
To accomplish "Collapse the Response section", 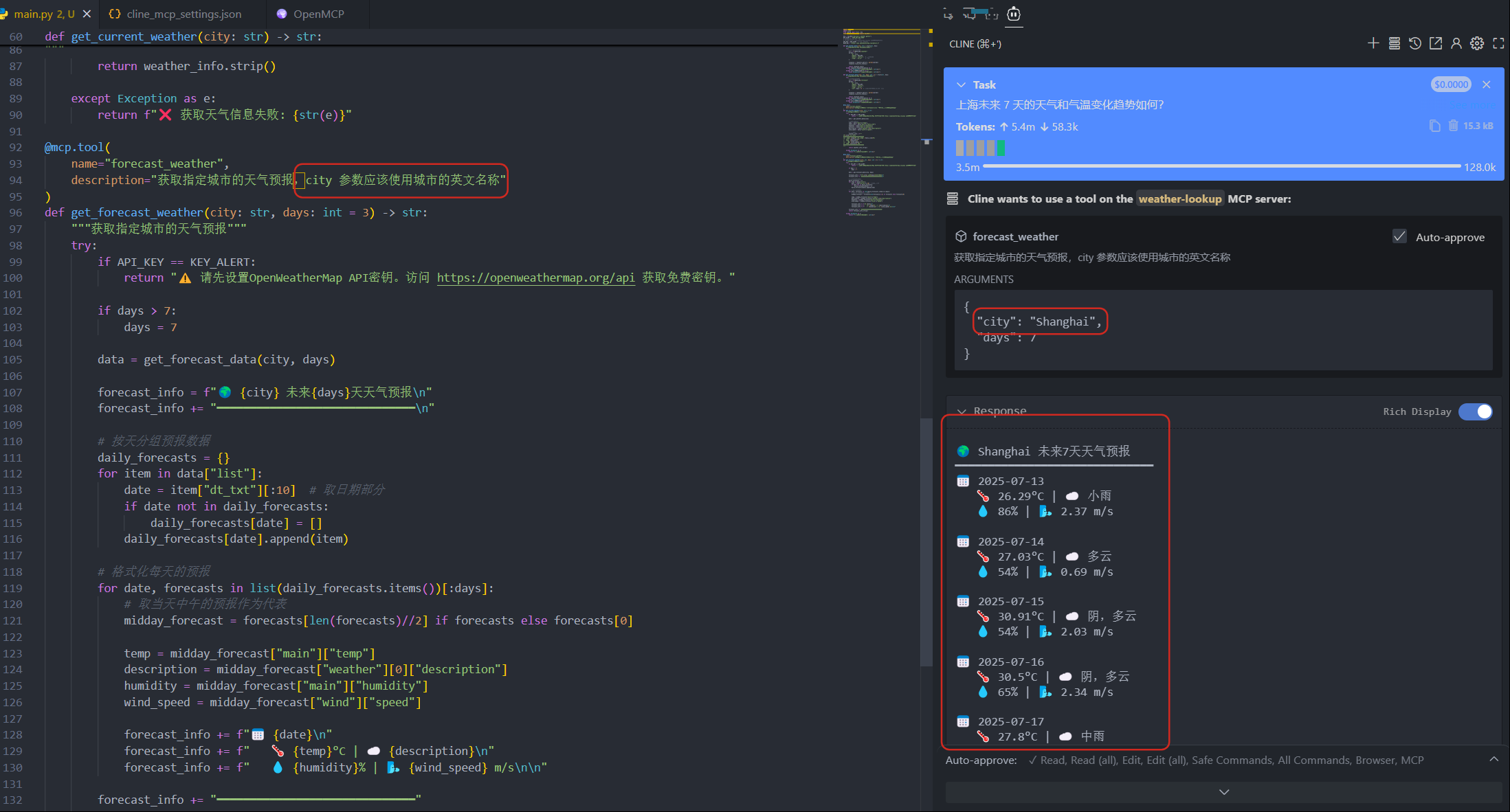I will tap(962, 411).
